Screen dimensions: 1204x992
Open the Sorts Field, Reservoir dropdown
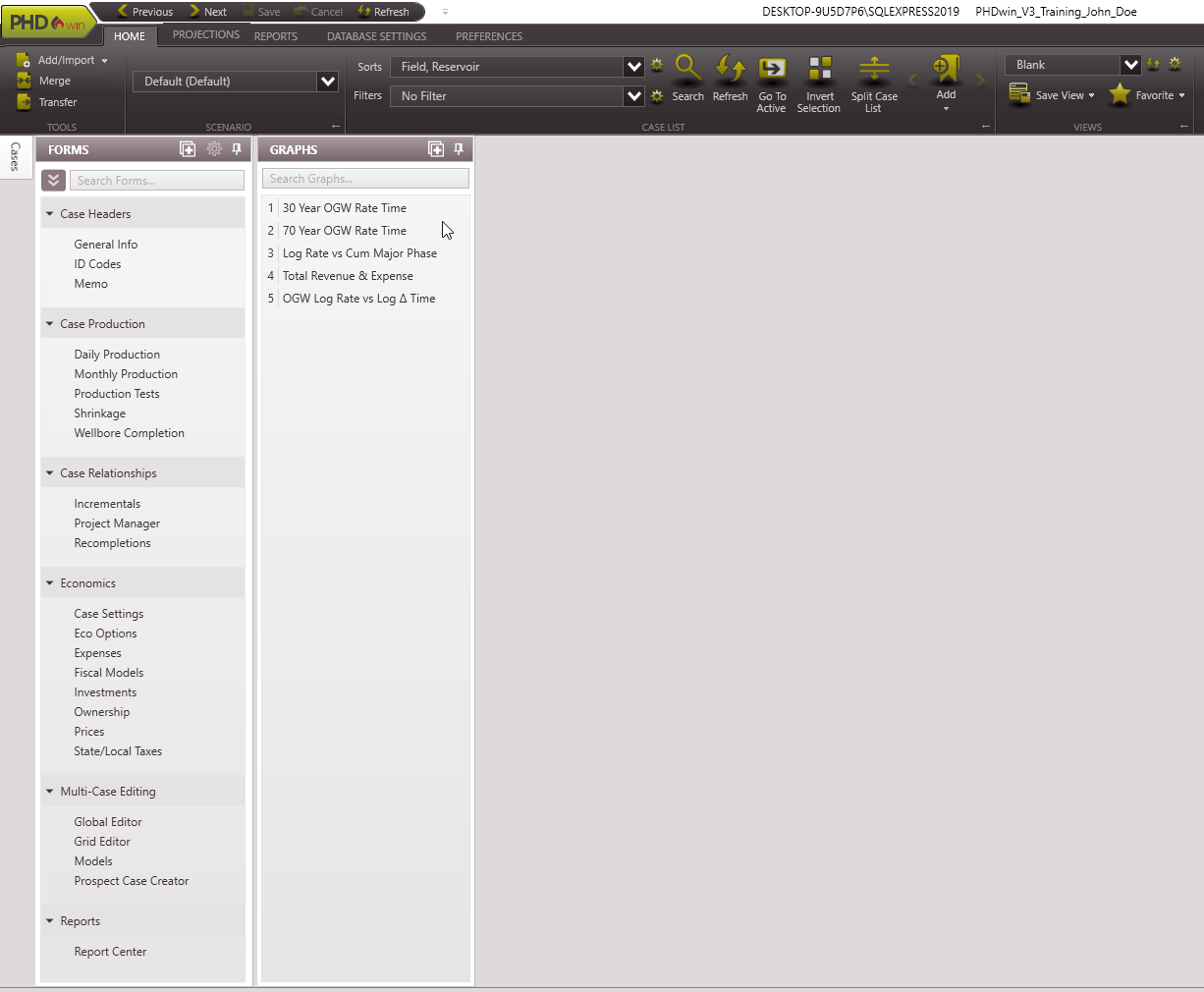[x=632, y=66]
